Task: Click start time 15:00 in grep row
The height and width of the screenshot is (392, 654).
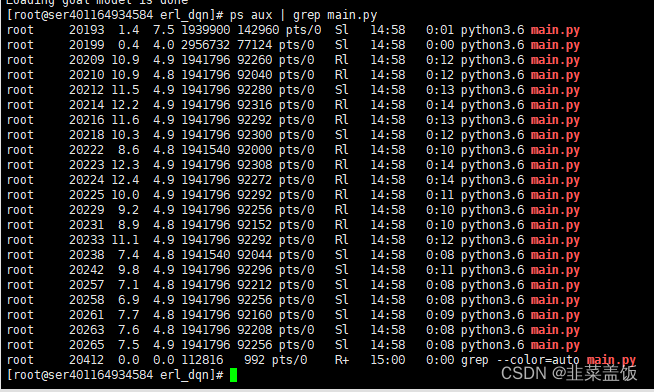Action: click(x=388, y=360)
